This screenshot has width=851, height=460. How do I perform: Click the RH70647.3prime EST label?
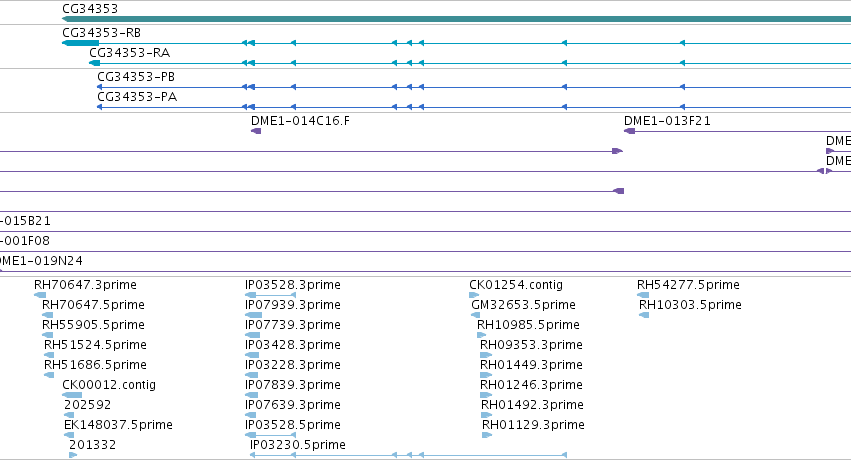pos(85,285)
